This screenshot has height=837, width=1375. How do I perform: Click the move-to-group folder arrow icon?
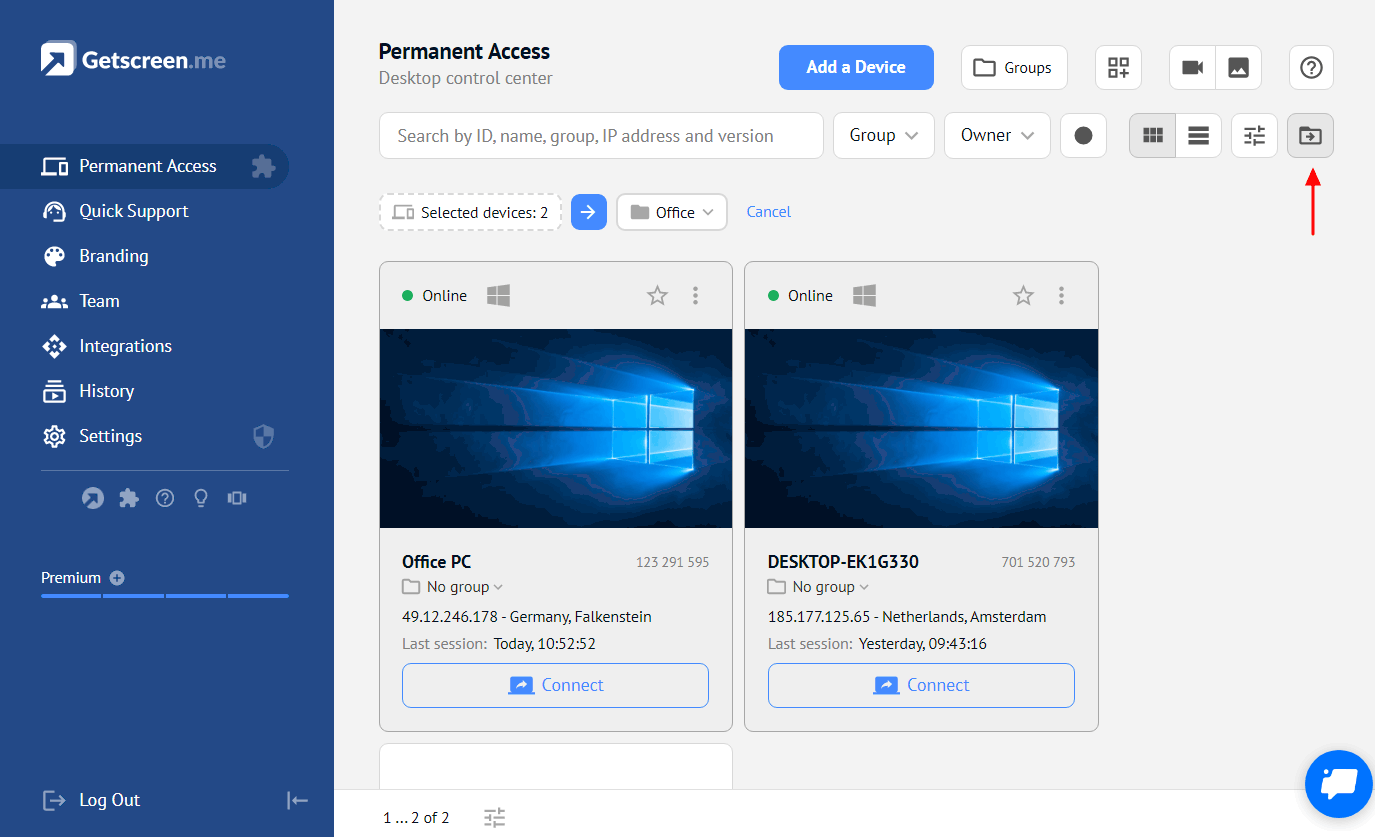(x=1311, y=136)
